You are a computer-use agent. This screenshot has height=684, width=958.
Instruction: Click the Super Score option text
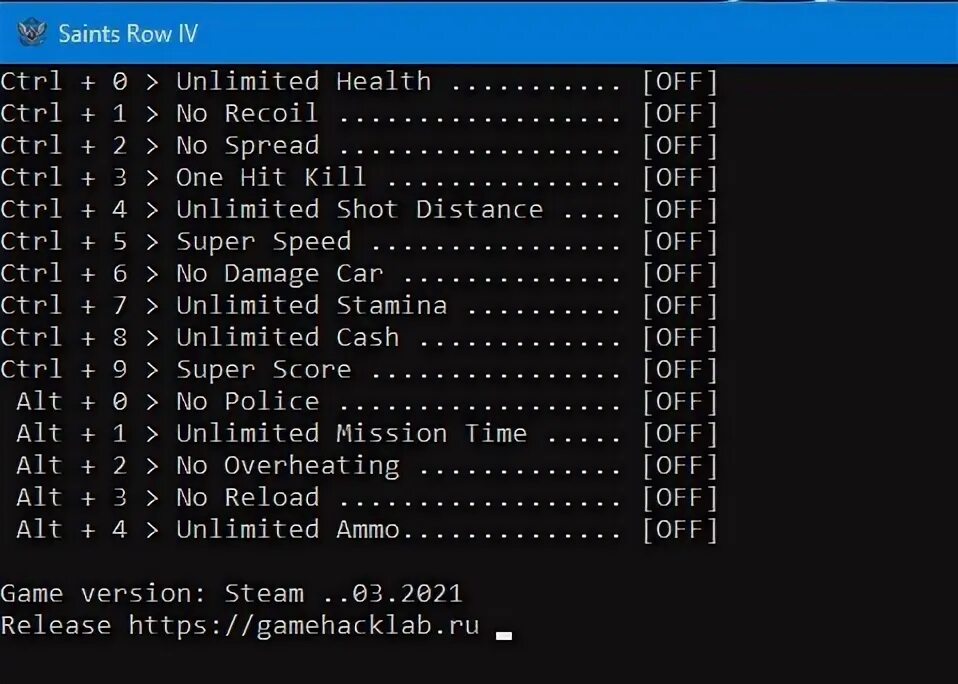[264, 370]
